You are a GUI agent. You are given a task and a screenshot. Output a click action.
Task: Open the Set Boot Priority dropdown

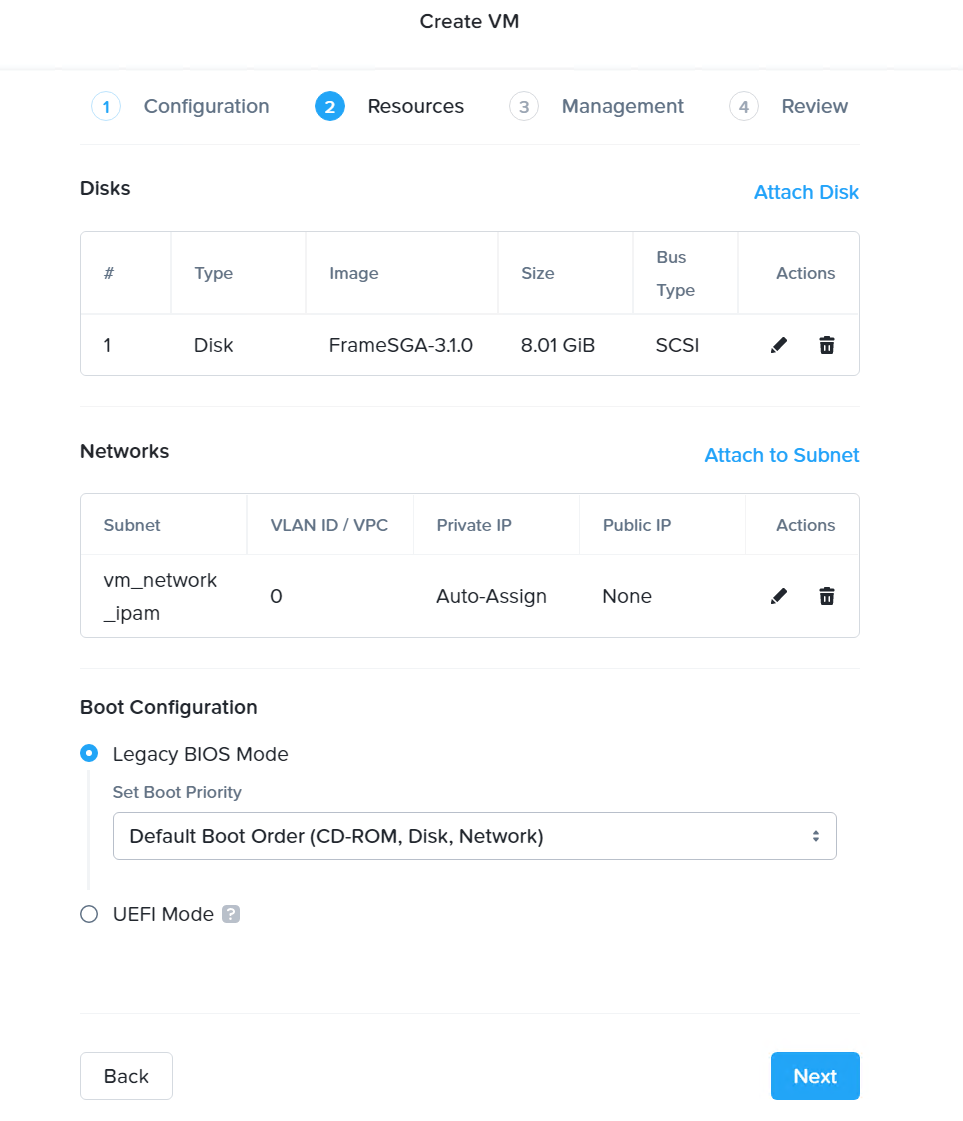coord(474,836)
